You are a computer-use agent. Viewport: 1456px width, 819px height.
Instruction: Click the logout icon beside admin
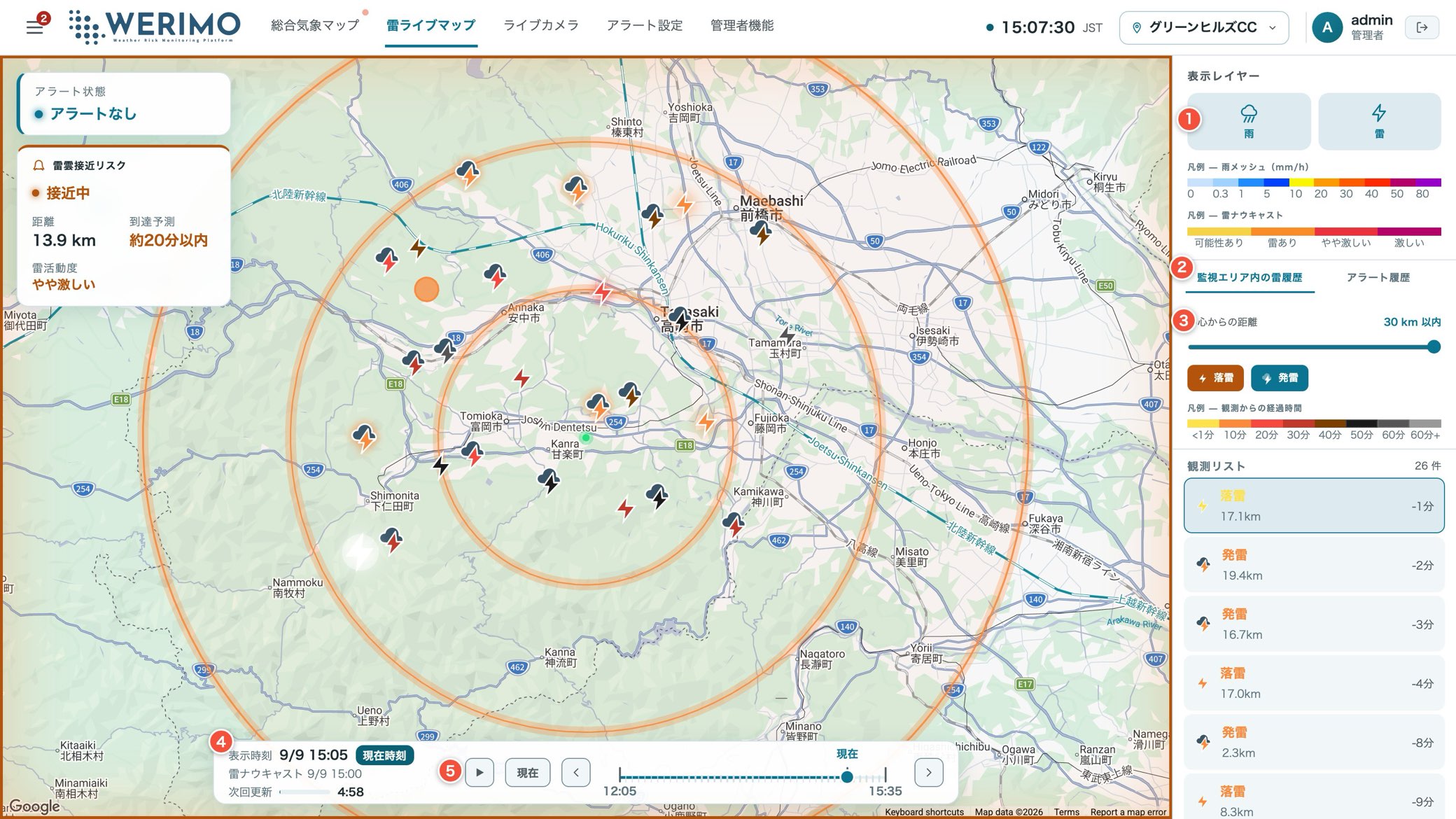pos(1422,27)
